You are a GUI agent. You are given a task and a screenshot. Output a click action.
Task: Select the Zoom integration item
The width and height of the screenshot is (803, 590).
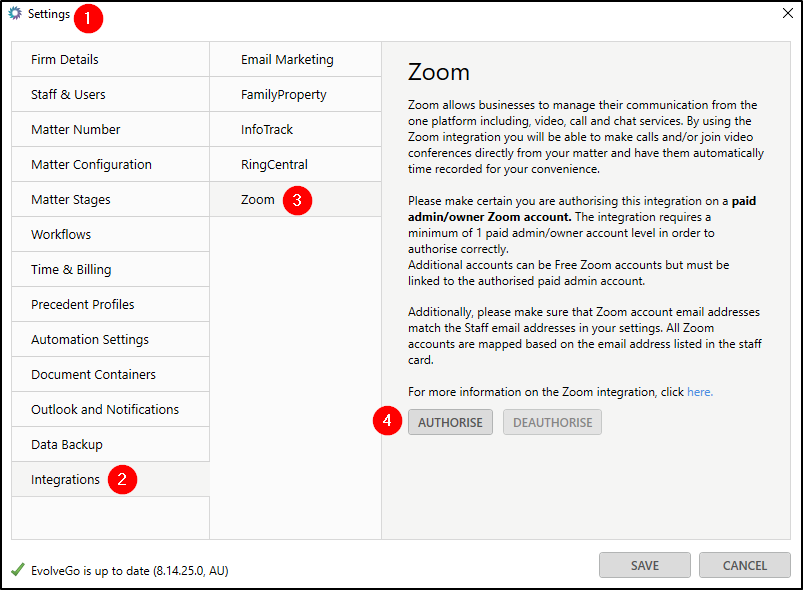[x=295, y=199]
